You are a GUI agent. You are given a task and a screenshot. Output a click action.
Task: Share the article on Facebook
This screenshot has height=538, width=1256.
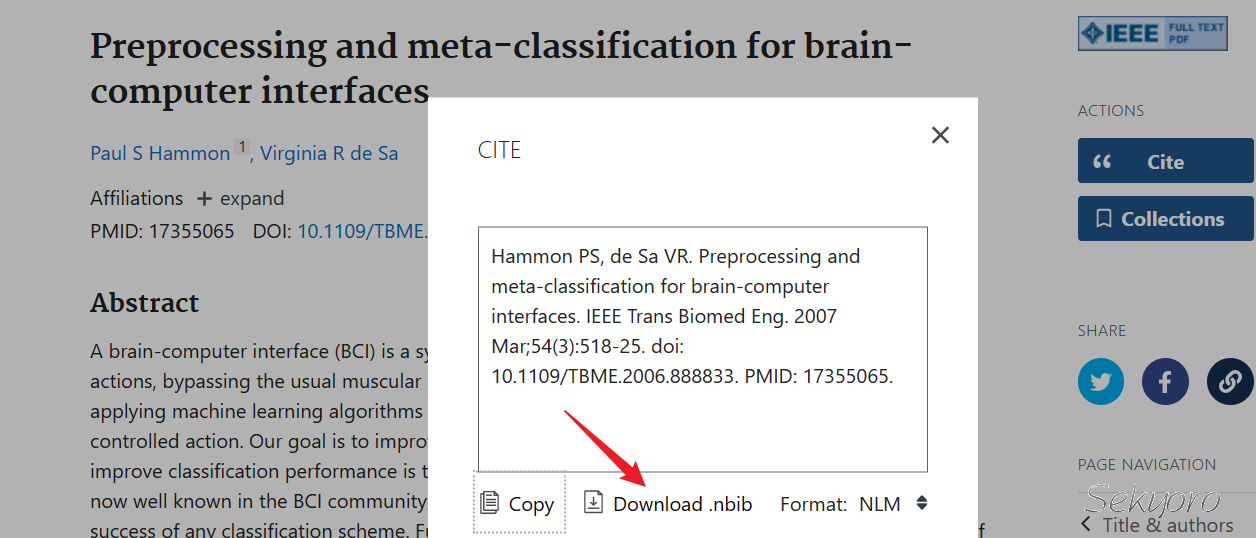click(1165, 381)
